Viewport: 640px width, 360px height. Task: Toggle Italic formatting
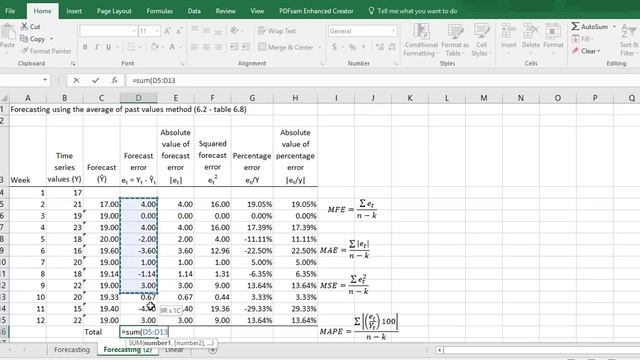point(97,47)
